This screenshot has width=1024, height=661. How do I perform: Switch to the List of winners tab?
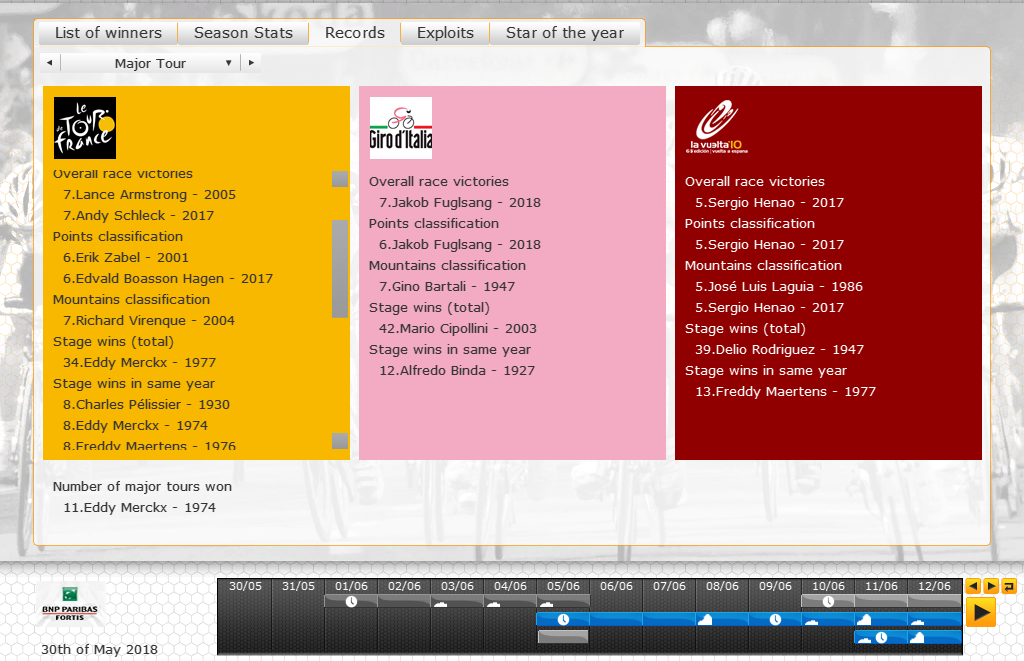(x=108, y=33)
